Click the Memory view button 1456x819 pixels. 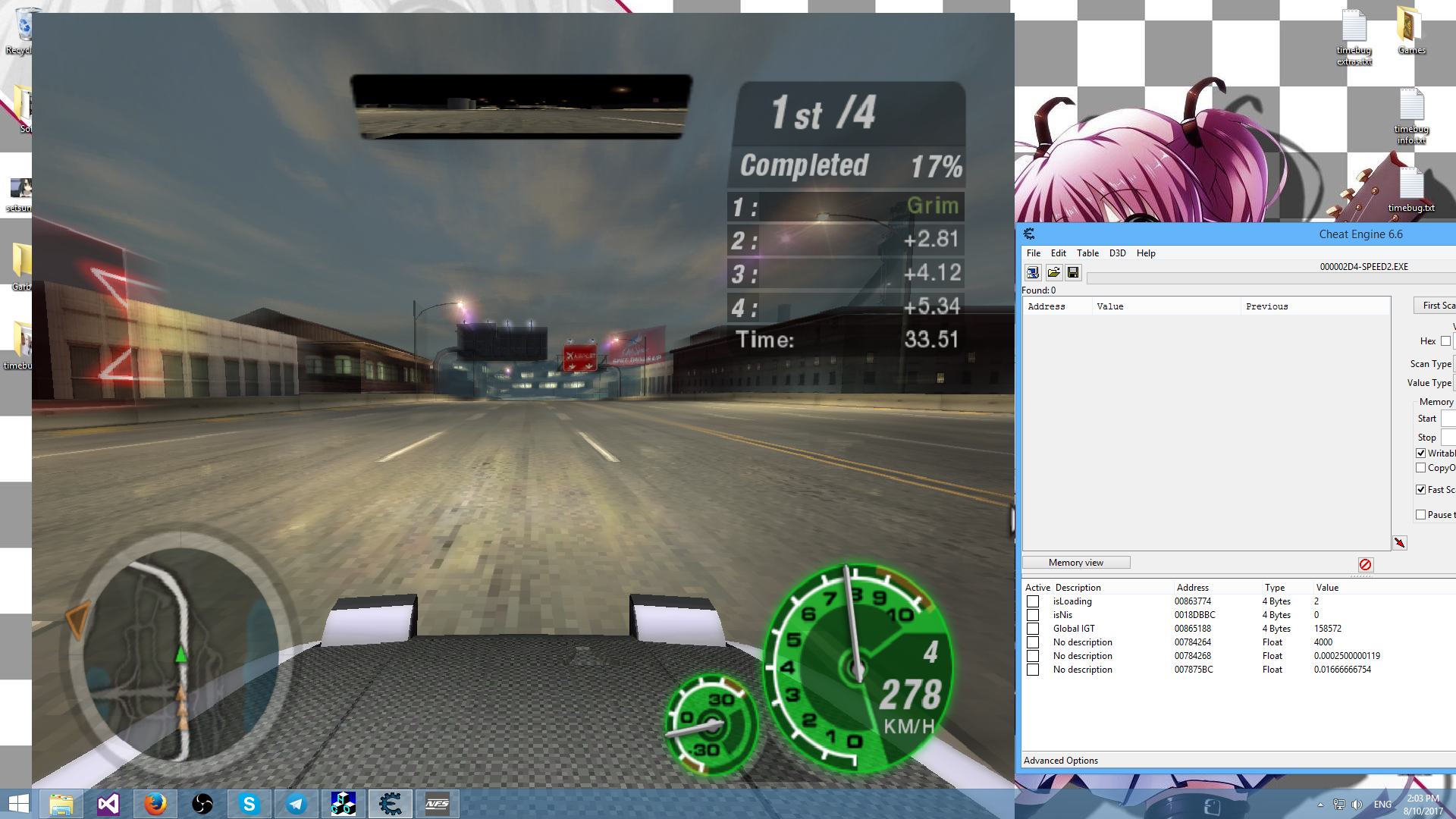tap(1075, 563)
